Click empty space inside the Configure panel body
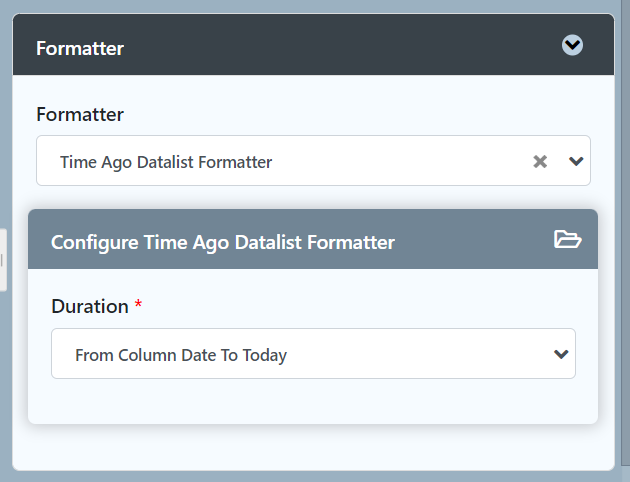The image size is (630, 482). (313, 401)
